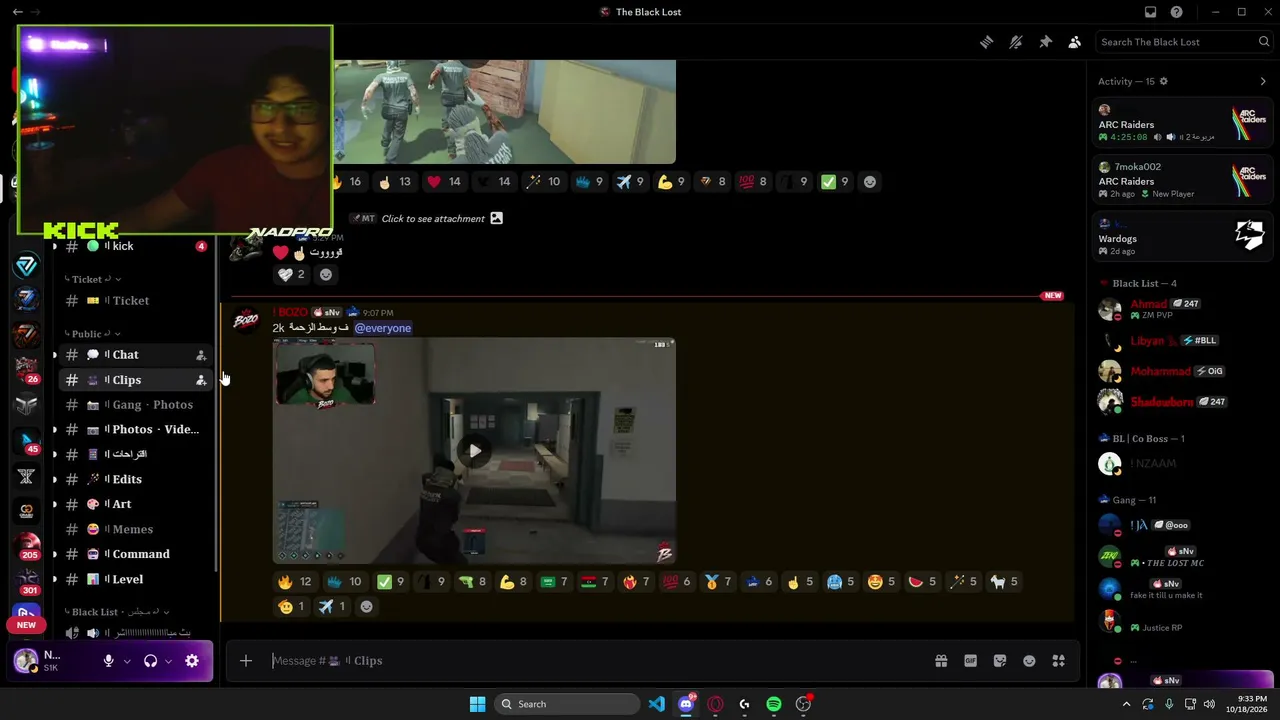Toggle headphone deafen in user panel
Viewport: 1280px width, 720px height.
151,661
